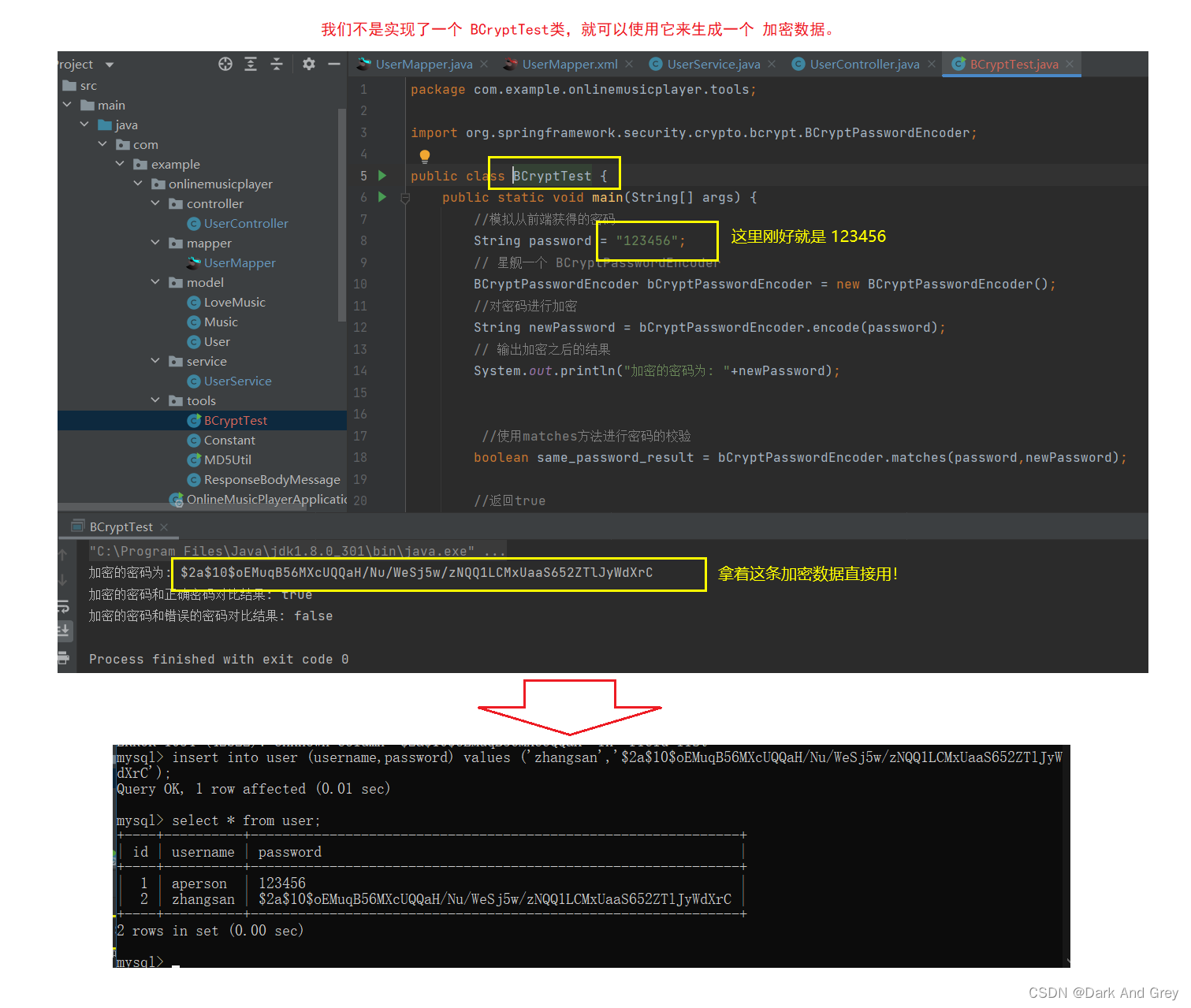Select BCryptTest in the project tree
1191x1008 pixels.
point(236,421)
